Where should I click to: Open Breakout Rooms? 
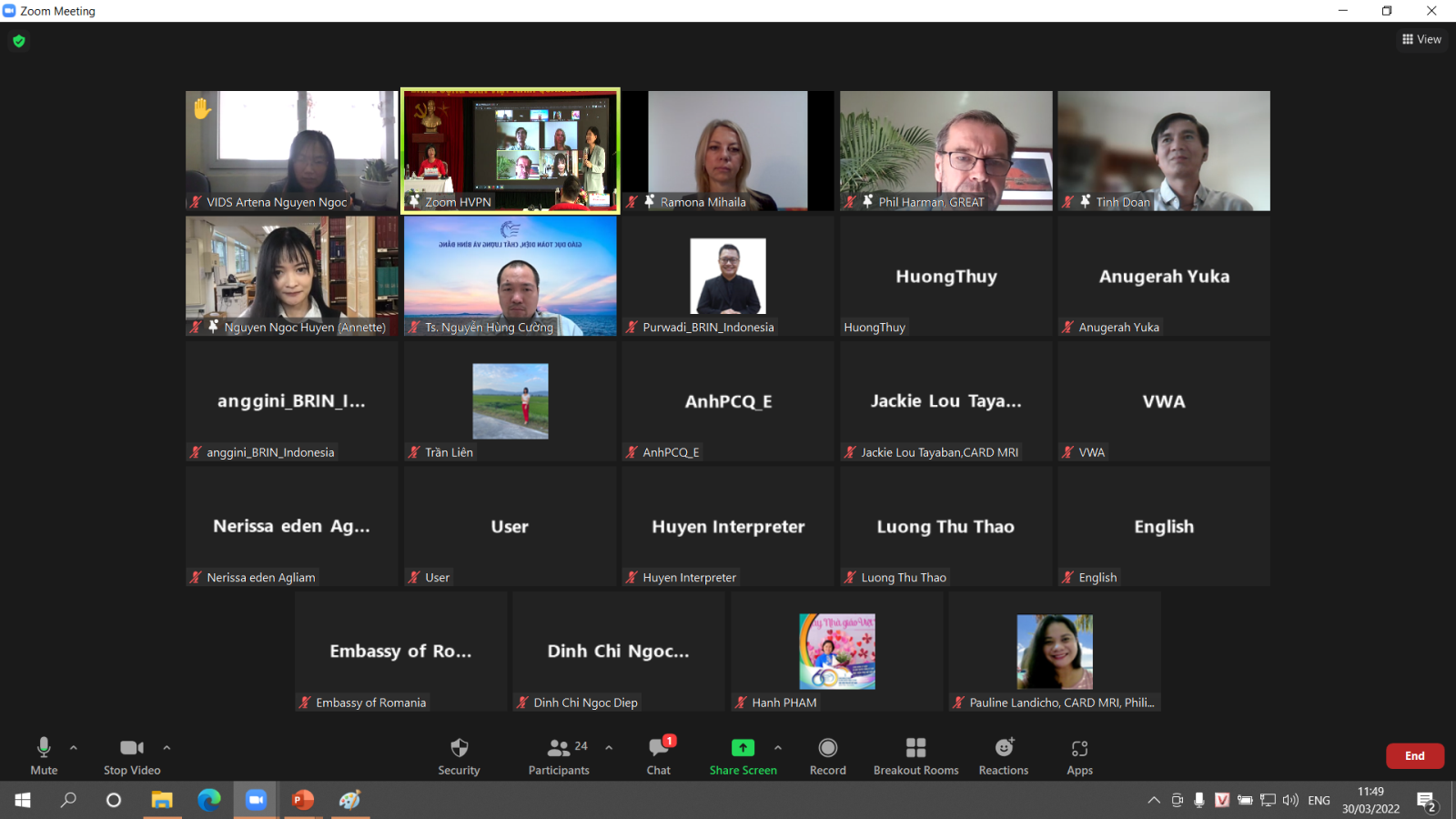click(915, 748)
